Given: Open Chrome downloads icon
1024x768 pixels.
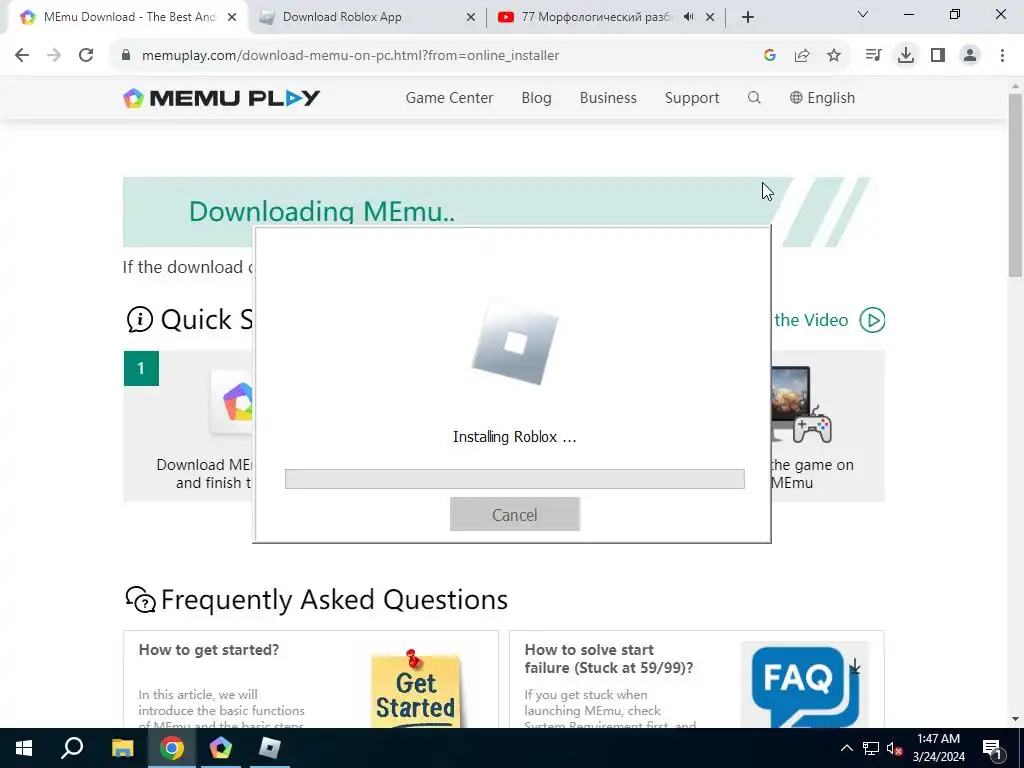Looking at the screenshot, I should pyautogui.click(x=906, y=56).
